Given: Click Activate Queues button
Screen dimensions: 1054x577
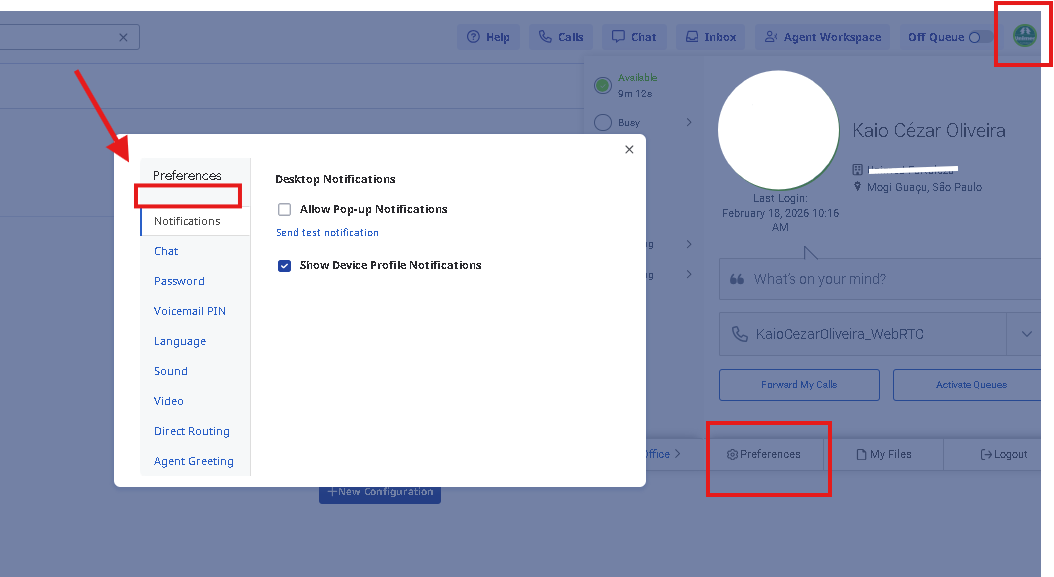Looking at the screenshot, I should point(968,385).
